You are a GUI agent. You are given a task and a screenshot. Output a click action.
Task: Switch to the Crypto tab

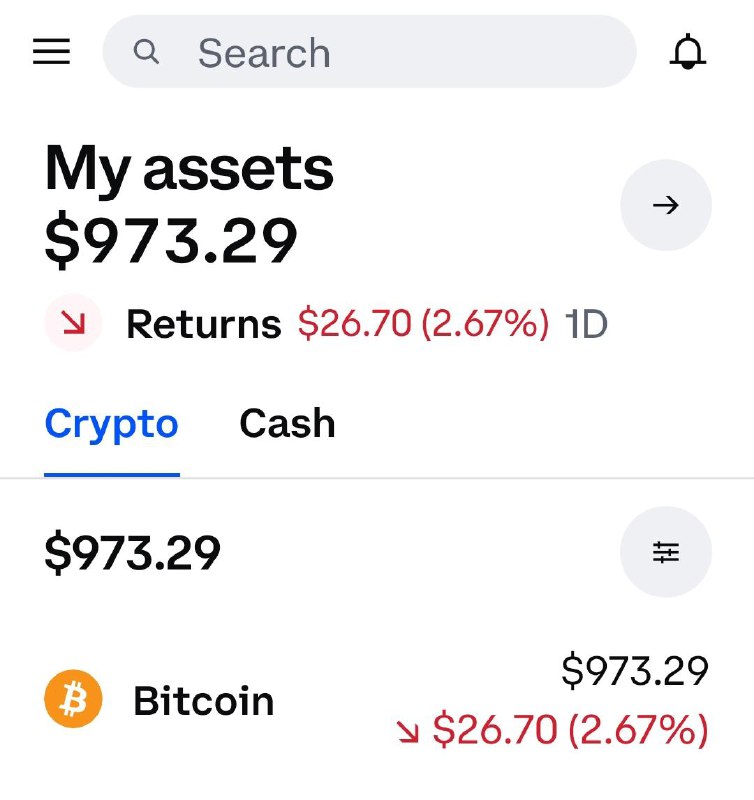click(112, 423)
